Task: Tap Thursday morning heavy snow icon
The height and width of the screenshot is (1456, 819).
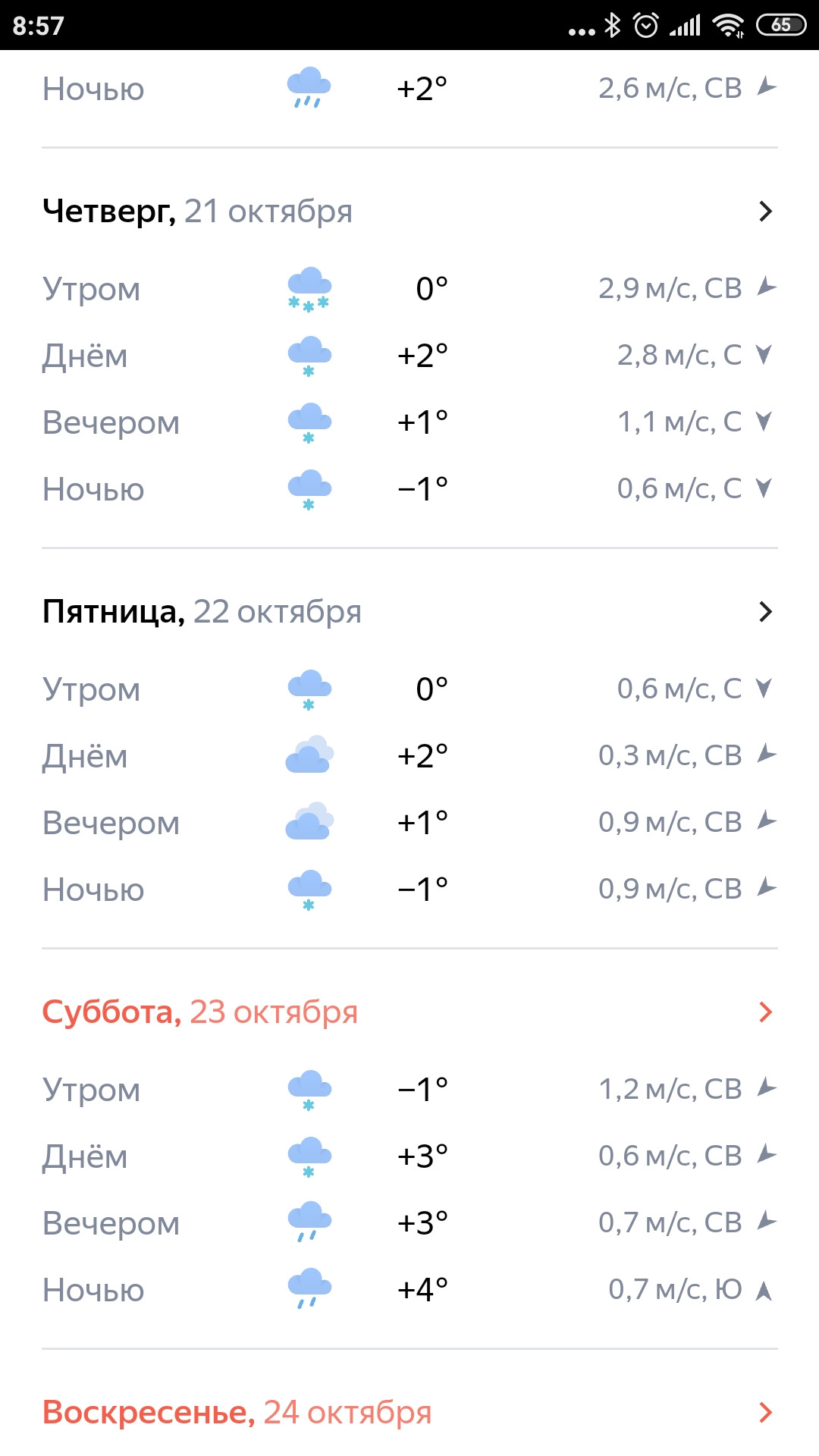Action: [x=309, y=289]
